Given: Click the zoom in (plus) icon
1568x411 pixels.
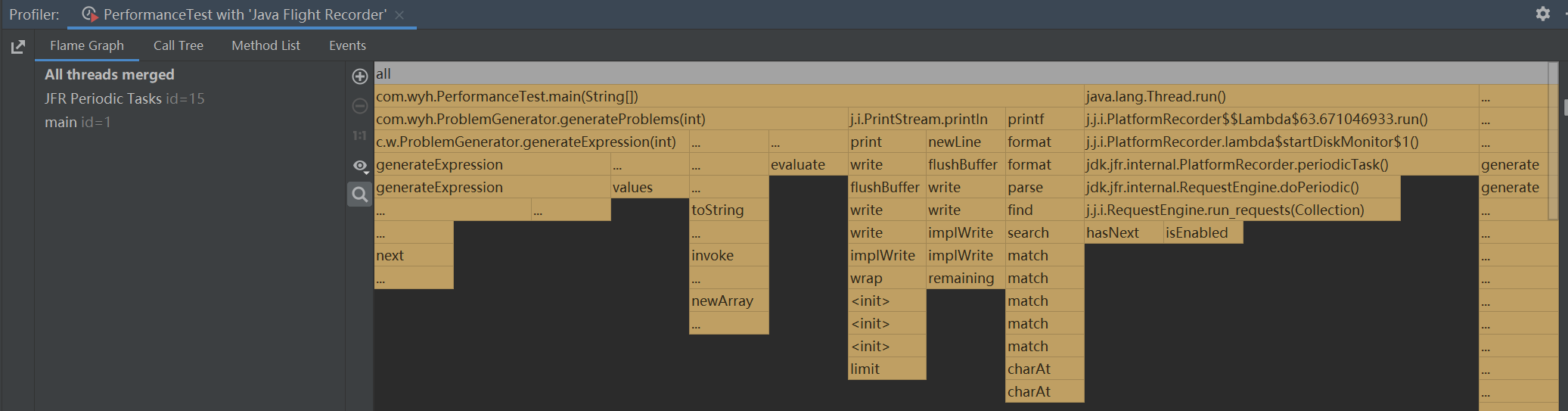Looking at the screenshot, I should [x=360, y=76].
